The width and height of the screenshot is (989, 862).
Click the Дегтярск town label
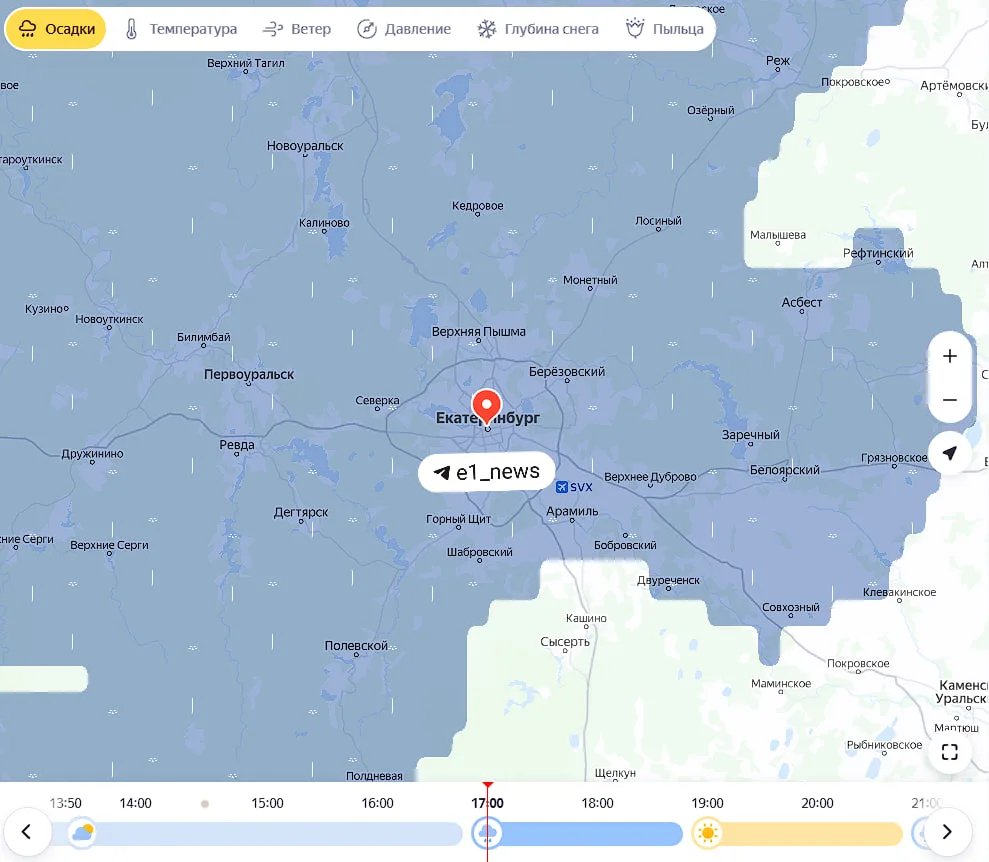(x=301, y=513)
